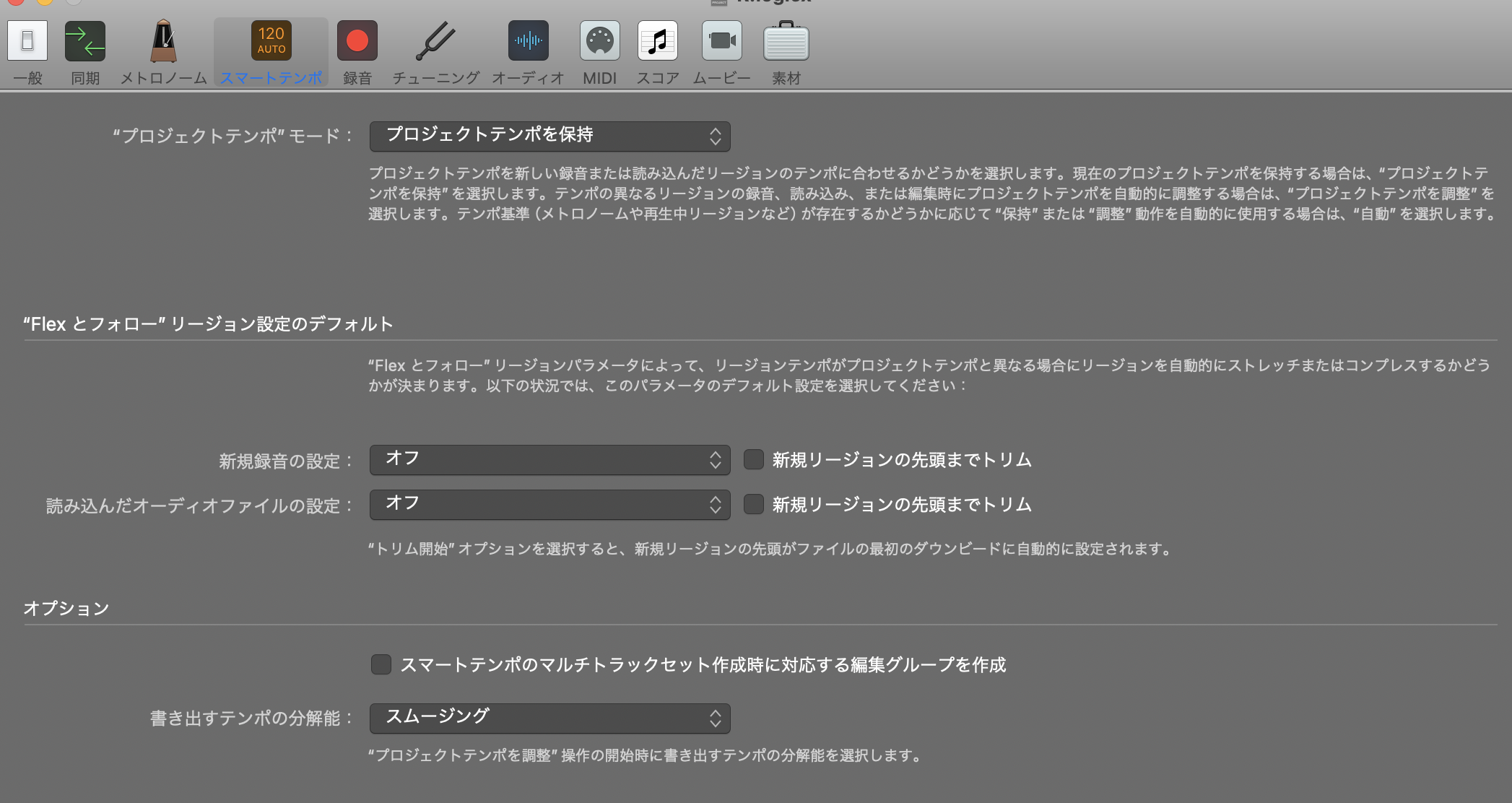Image resolution: width=1512 pixels, height=803 pixels.
Task: Open the ムービー camera icon
Action: tap(721, 41)
